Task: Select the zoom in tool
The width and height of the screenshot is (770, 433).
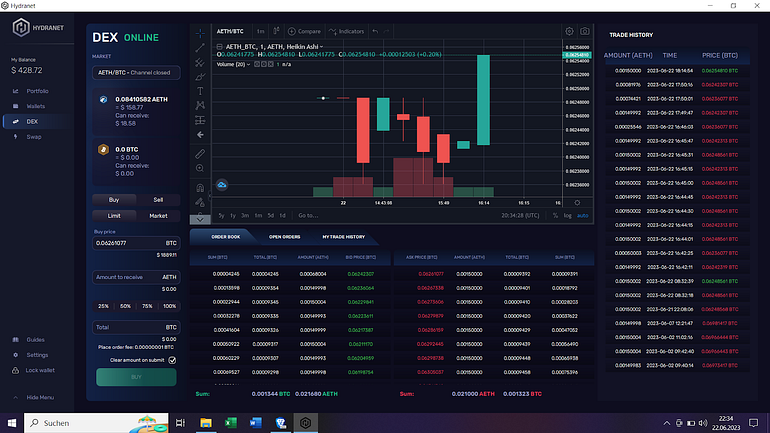Action: click(x=200, y=168)
